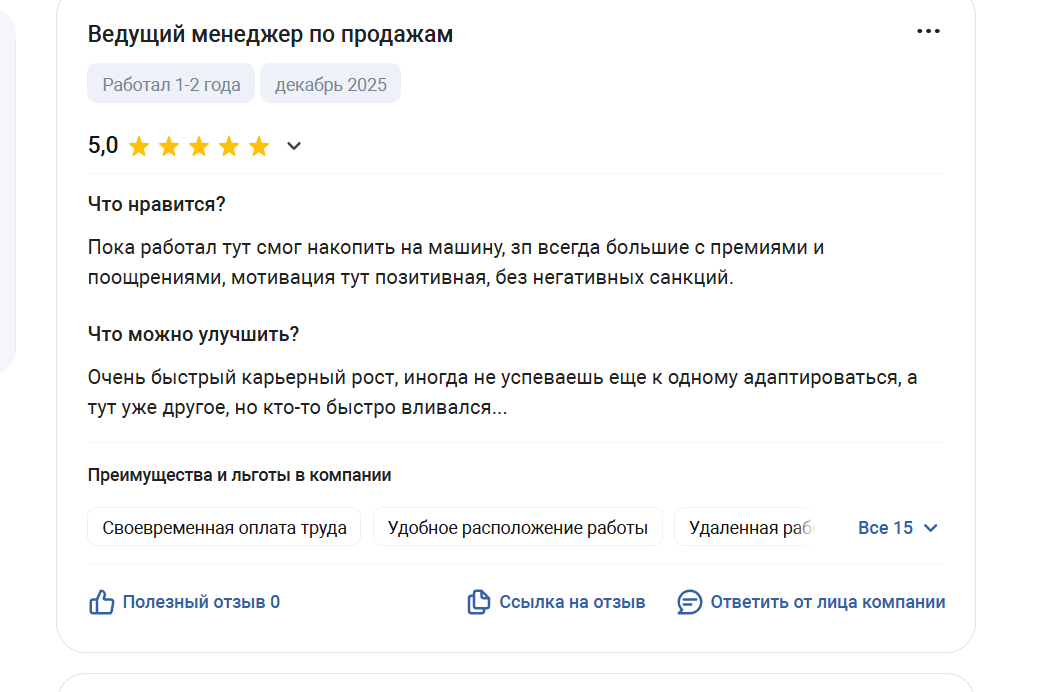Image resolution: width=1058 pixels, height=692 pixels.
Task: Click 'Ссылка на отзыв' link
Action: click(572, 602)
